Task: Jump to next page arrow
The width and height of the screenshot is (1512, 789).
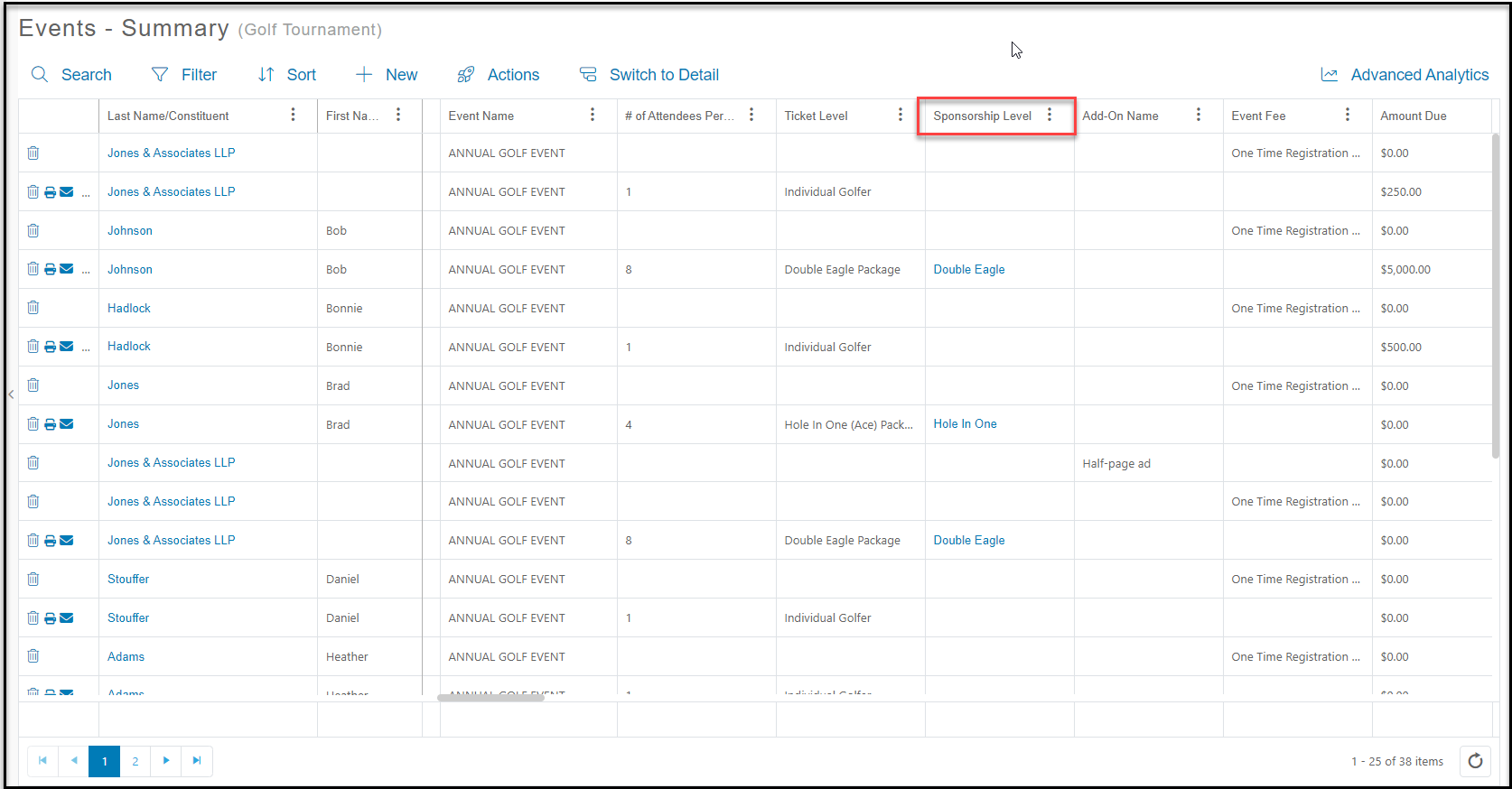Action: point(166,761)
